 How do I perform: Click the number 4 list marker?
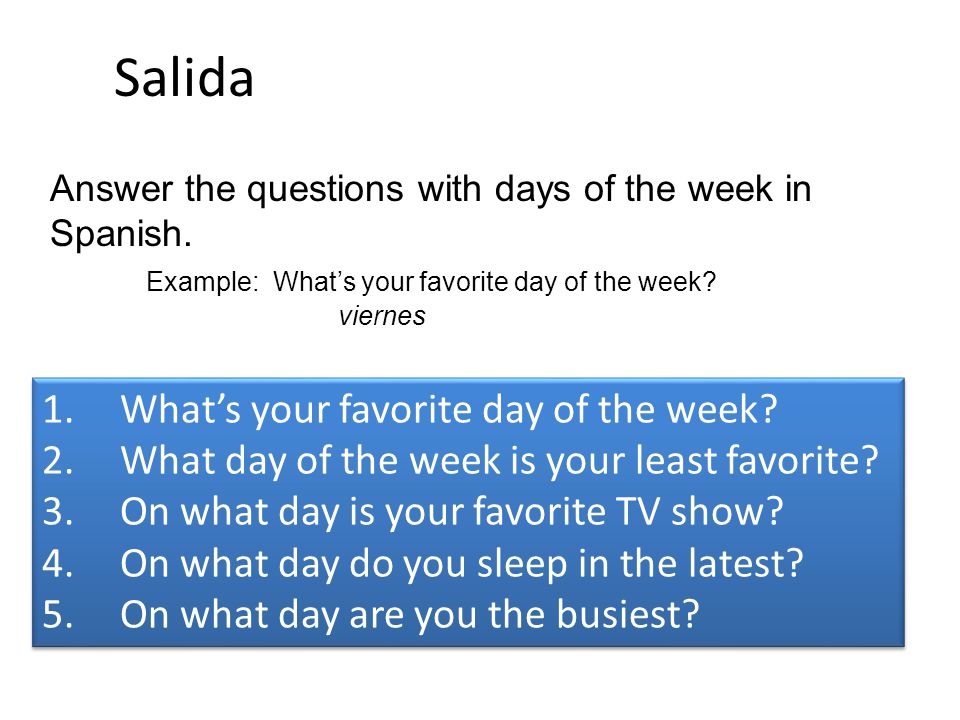coord(58,564)
